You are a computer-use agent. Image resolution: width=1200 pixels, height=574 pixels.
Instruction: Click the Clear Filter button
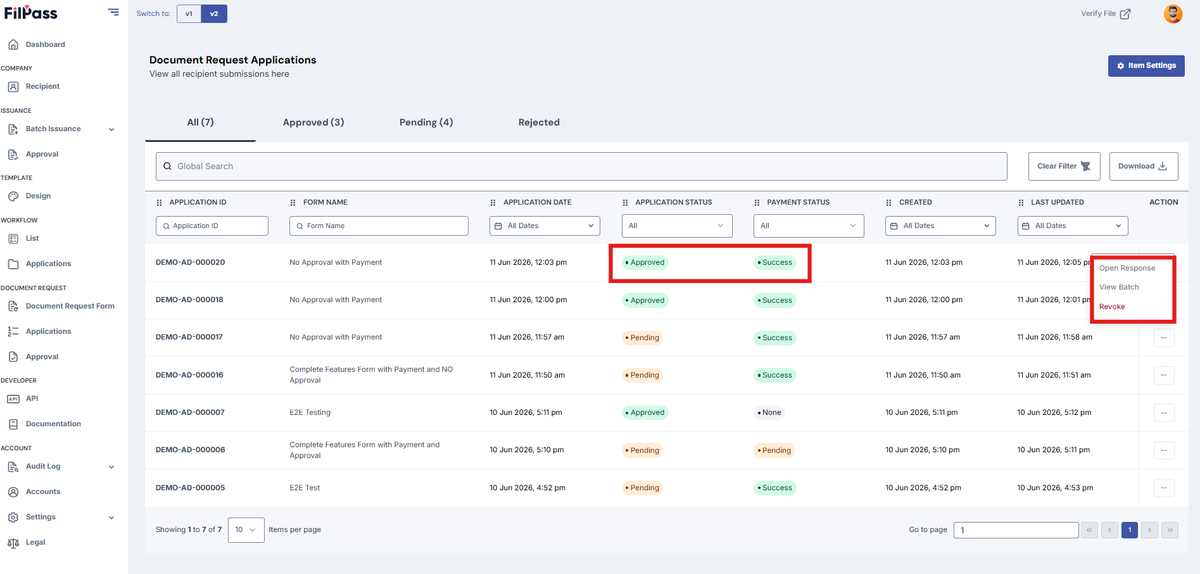[1064, 166]
